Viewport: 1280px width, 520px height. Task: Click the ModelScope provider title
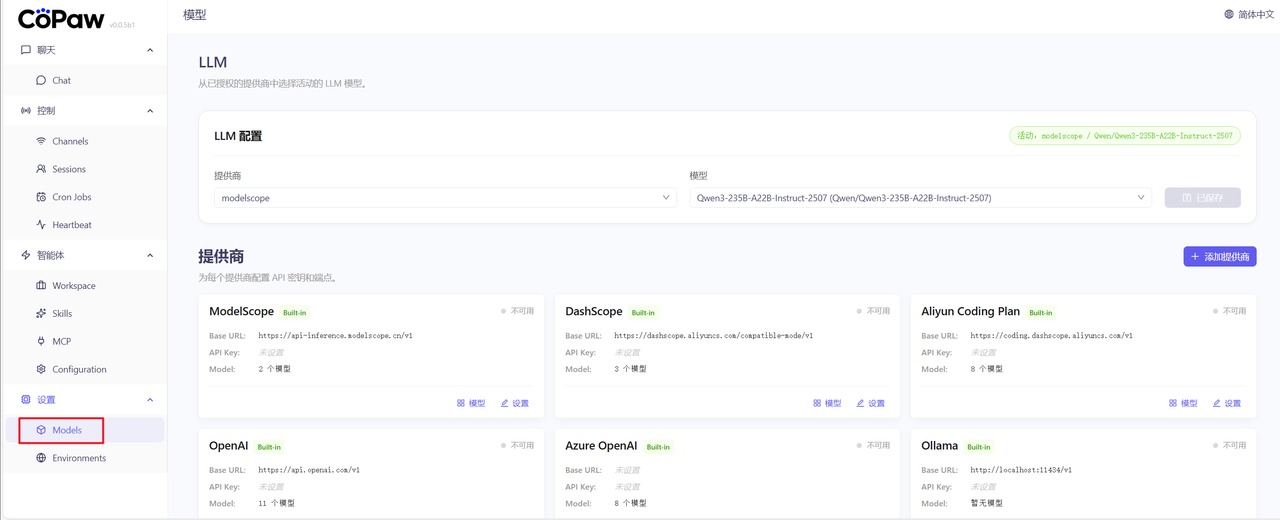point(241,312)
